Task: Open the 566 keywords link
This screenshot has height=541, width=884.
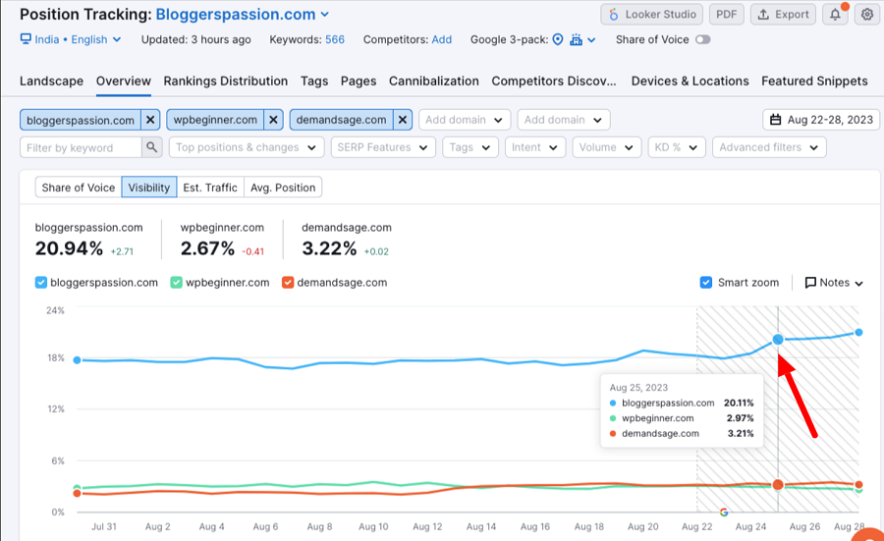Action: pos(334,39)
